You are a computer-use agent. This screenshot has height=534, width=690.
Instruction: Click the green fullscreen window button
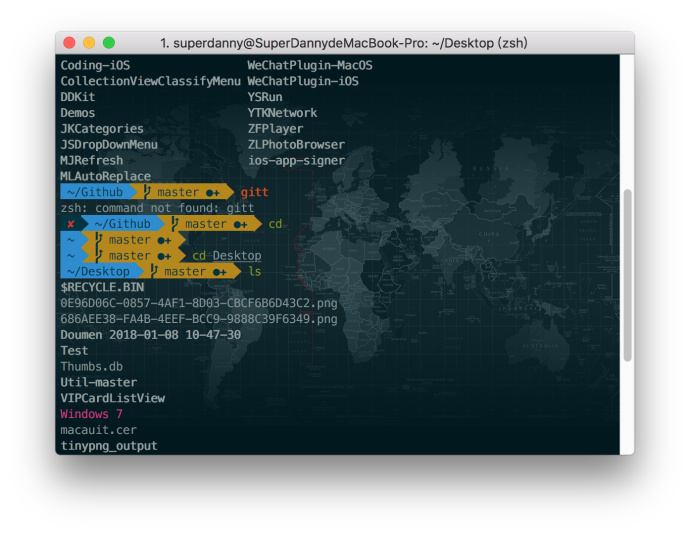(x=109, y=43)
